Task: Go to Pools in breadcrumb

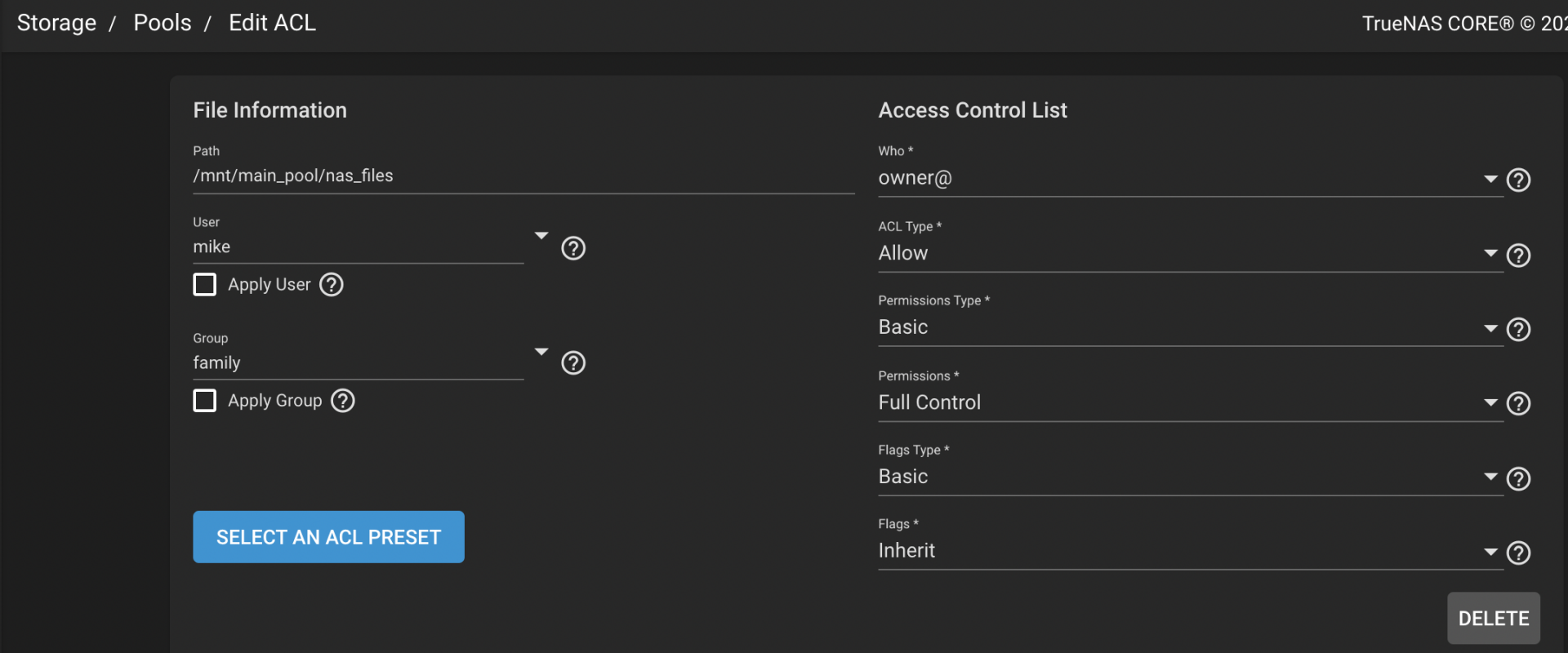Action: (x=163, y=23)
